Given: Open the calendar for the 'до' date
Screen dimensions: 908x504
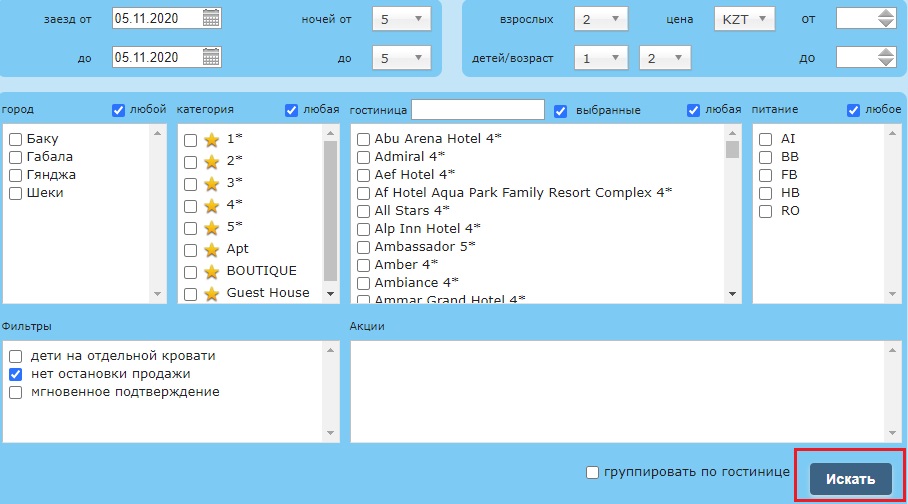Looking at the screenshot, I should click(211, 58).
